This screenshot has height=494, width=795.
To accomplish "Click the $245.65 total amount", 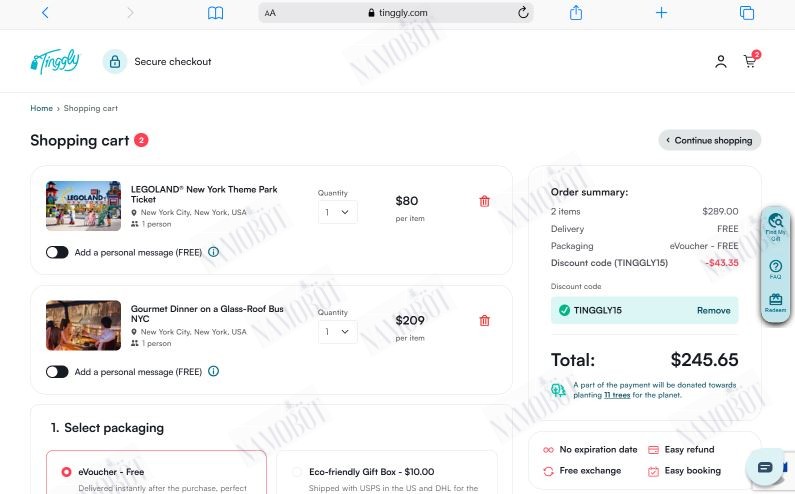I will (704, 360).
